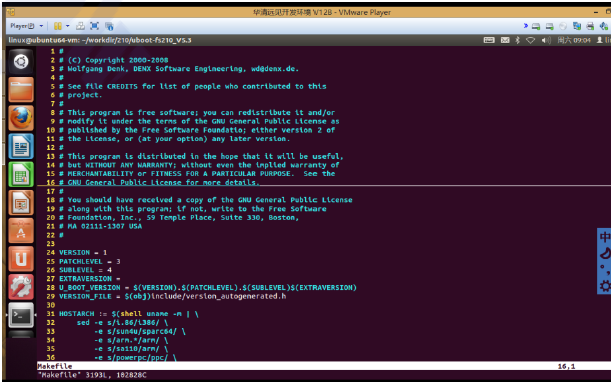The image size is (611, 382).
Task: Click the 'Foundation, Inc., 59 Temple Place' line
Action: 179,218
